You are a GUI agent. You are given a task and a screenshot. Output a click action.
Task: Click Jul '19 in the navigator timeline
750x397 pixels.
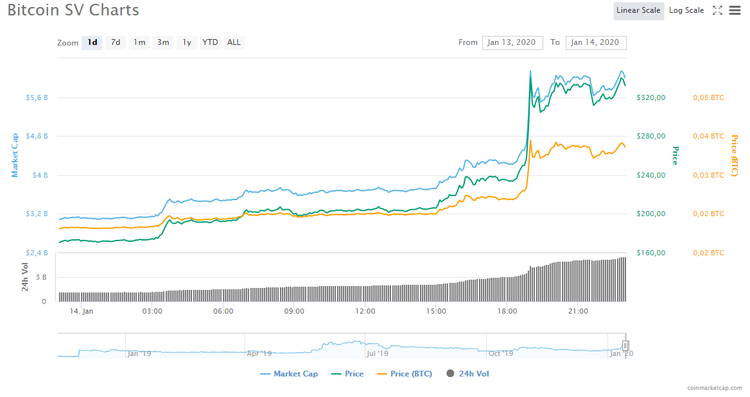point(377,353)
